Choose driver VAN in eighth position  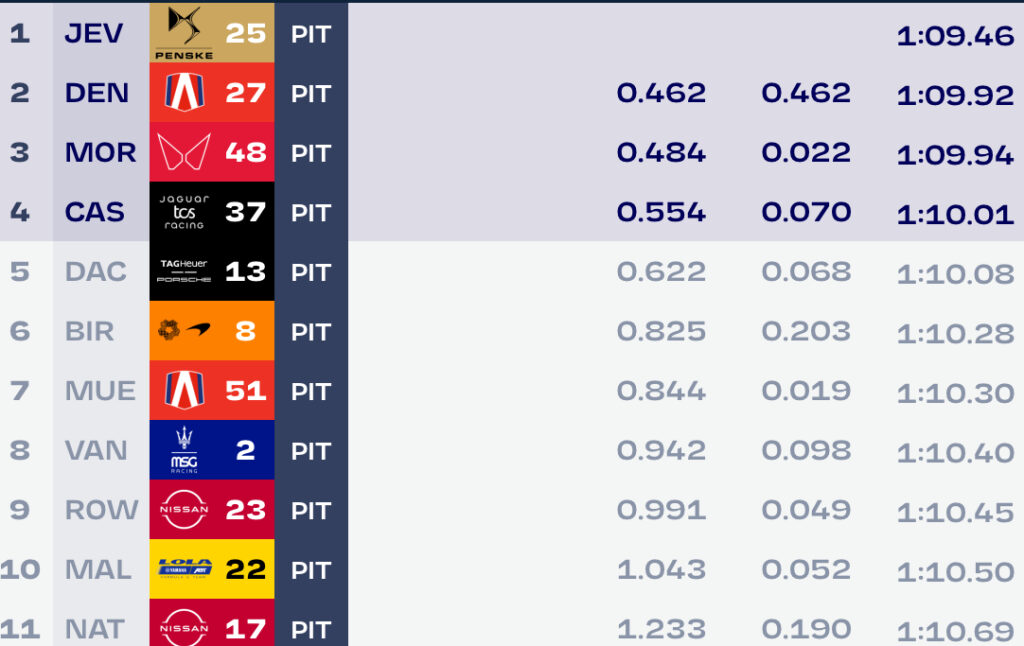click(x=96, y=450)
